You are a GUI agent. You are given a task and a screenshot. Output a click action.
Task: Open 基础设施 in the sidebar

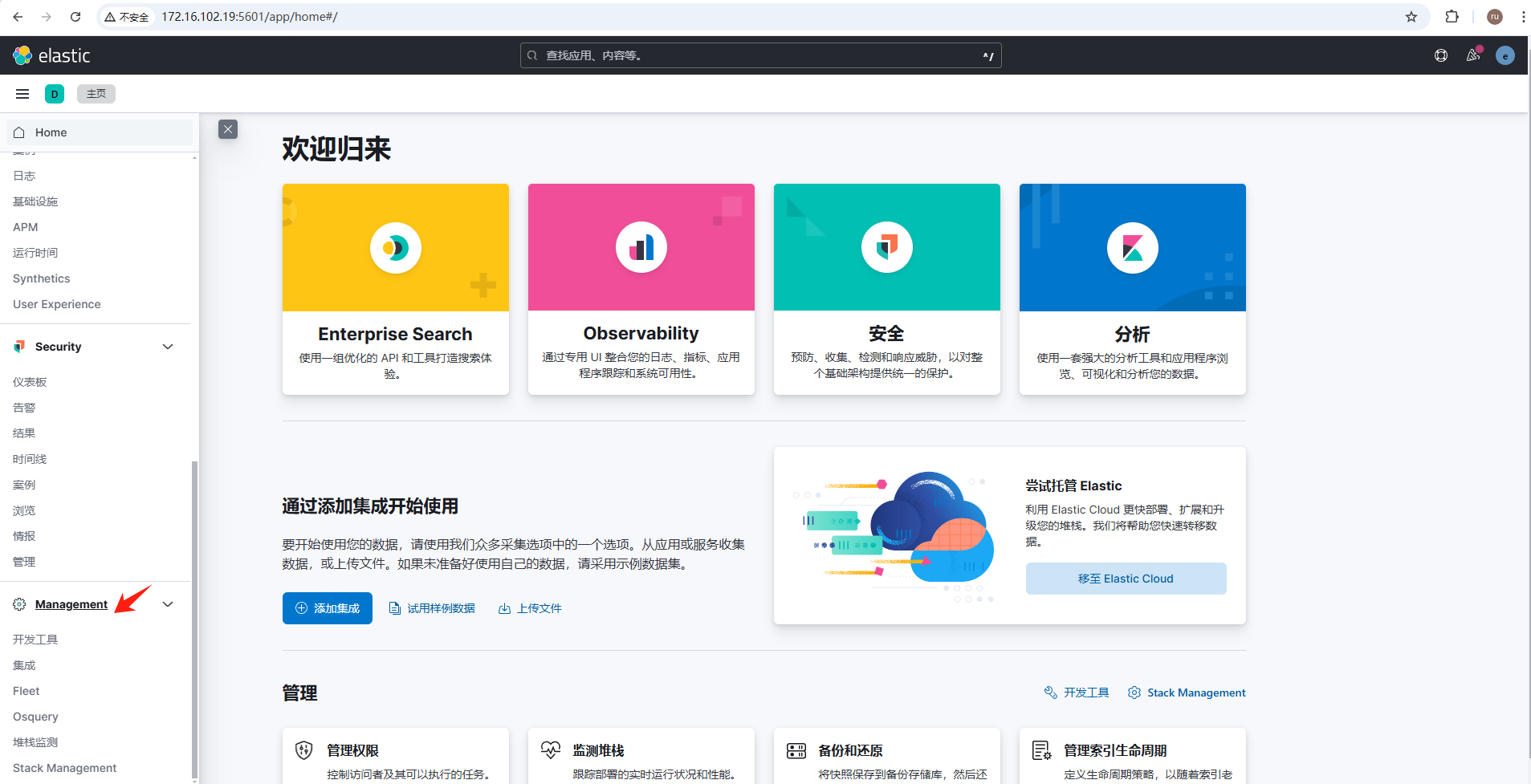(35, 201)
